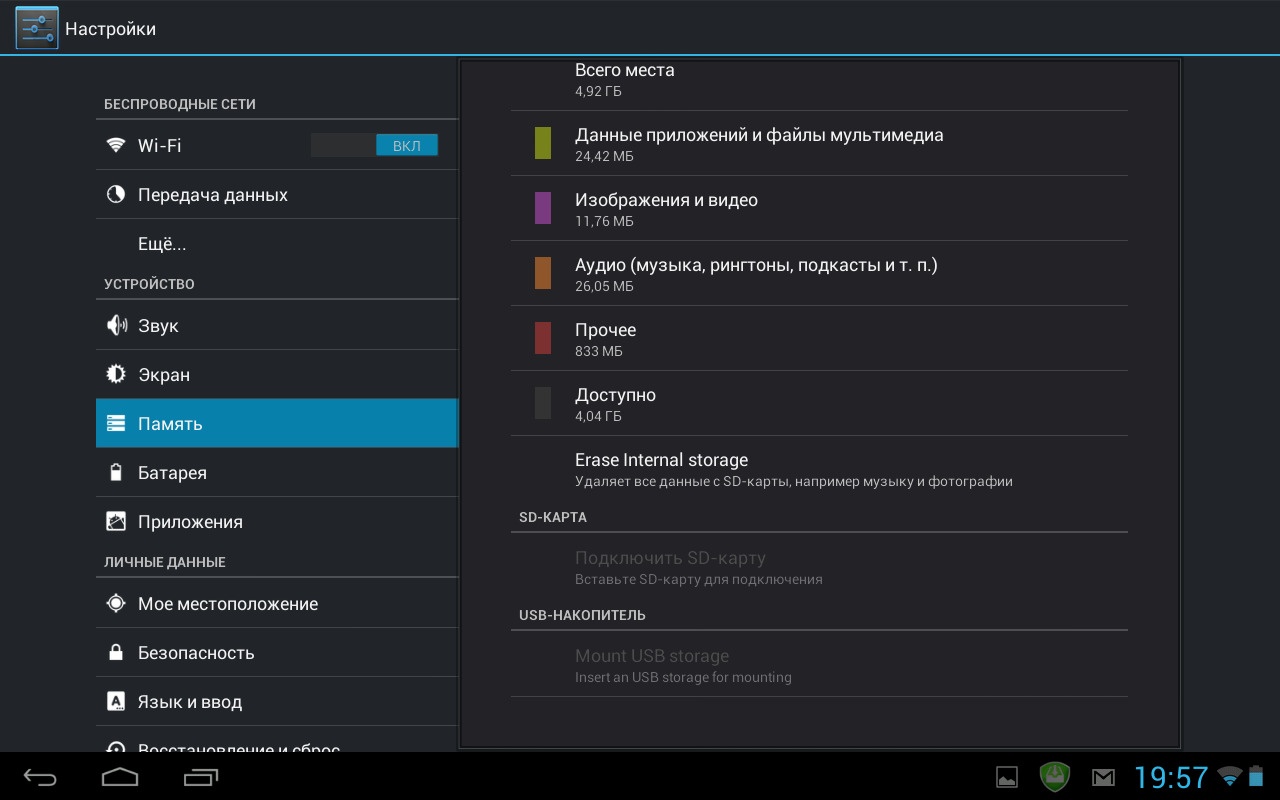Open the Приложения apps settings

click(190, 522)
